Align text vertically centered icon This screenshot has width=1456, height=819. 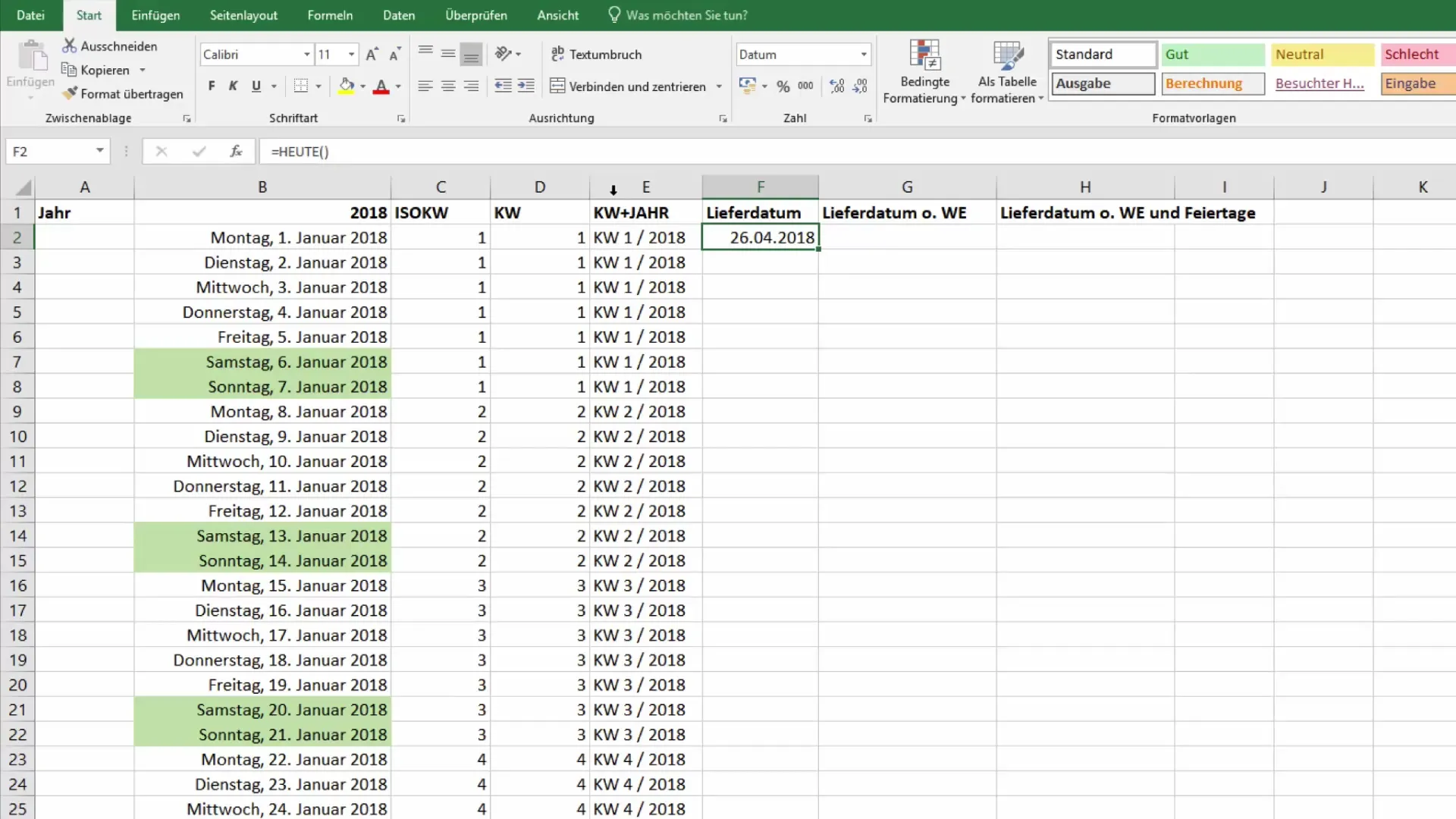coord(448,54)
